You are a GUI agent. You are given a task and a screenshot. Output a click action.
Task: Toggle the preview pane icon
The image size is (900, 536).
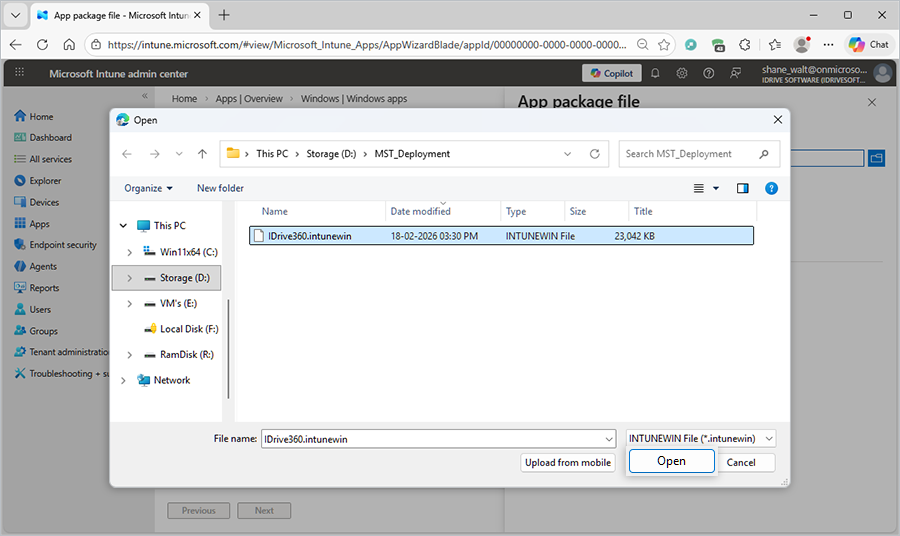coord(743,188)
